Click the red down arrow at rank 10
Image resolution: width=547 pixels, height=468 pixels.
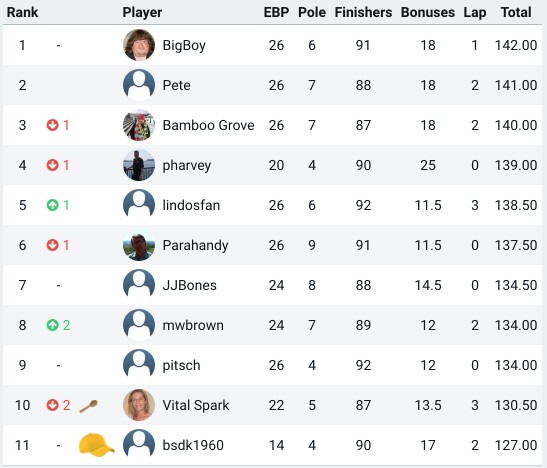tap(52, 405)
